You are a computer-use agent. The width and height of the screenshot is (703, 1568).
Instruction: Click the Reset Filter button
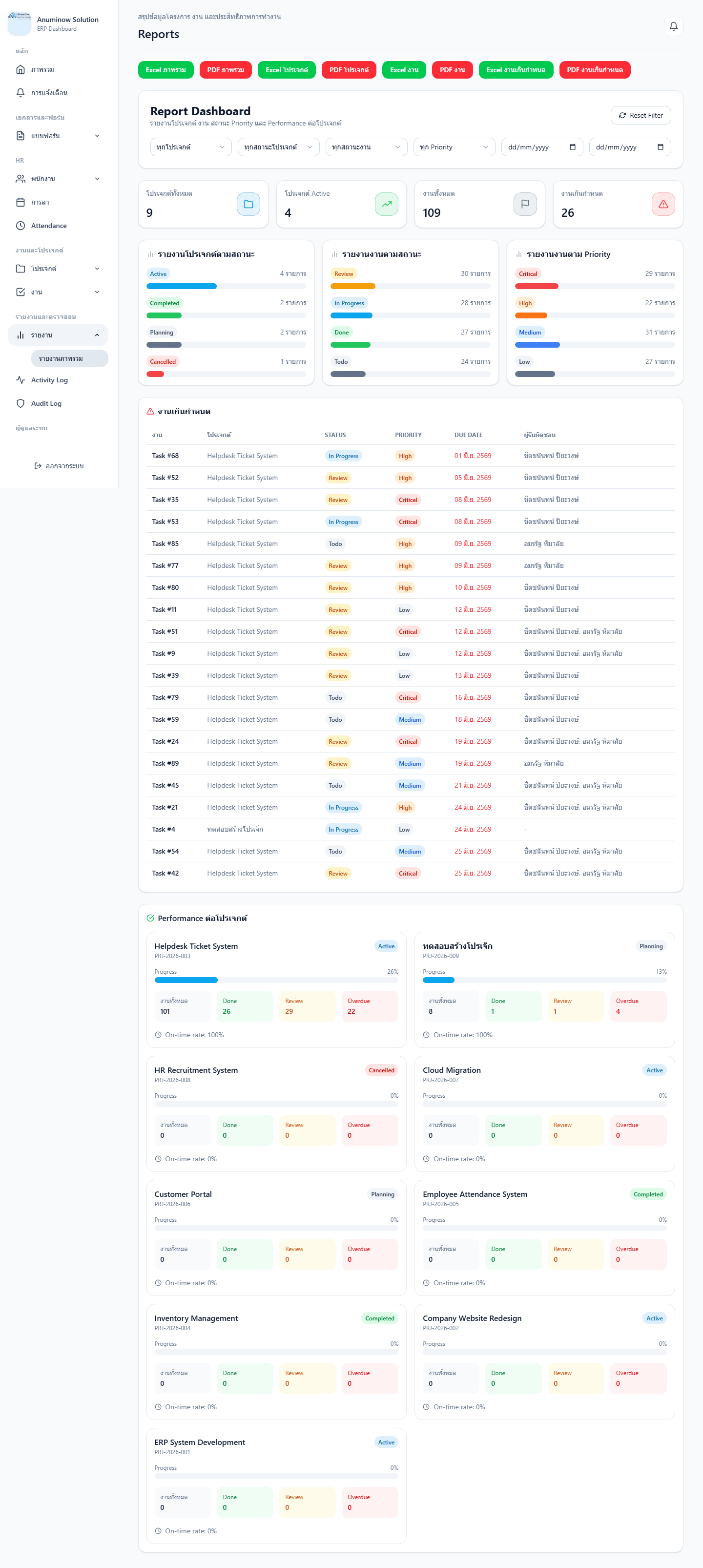(641, 116)
